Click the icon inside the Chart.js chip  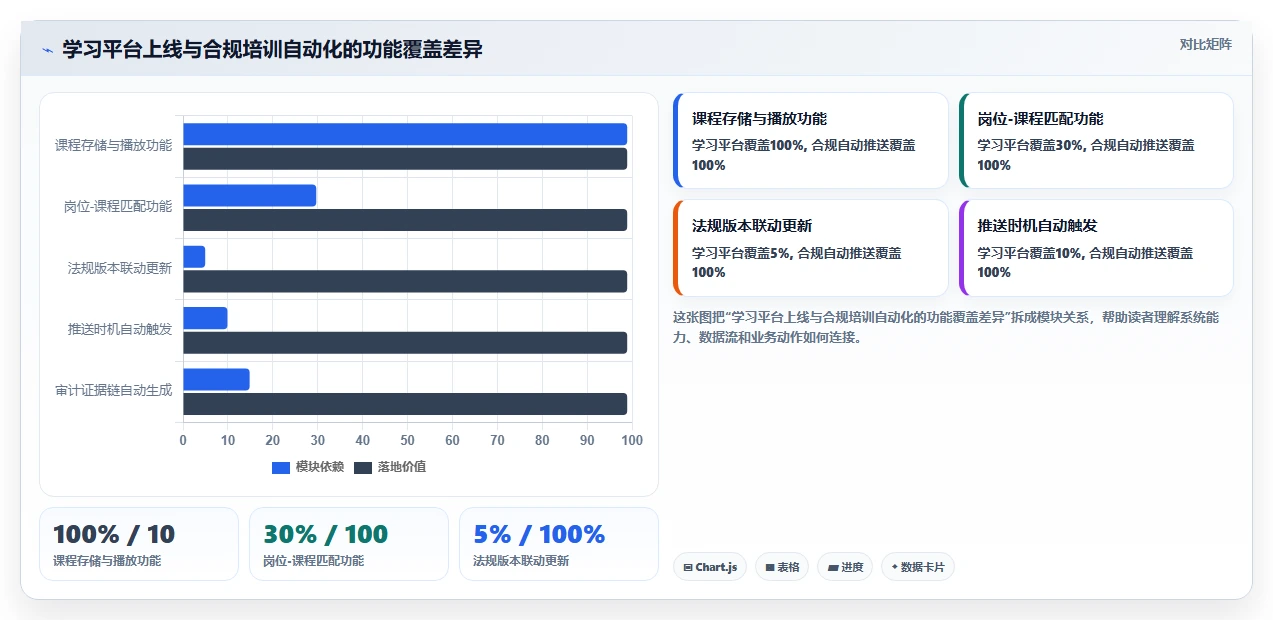(688, 568)
